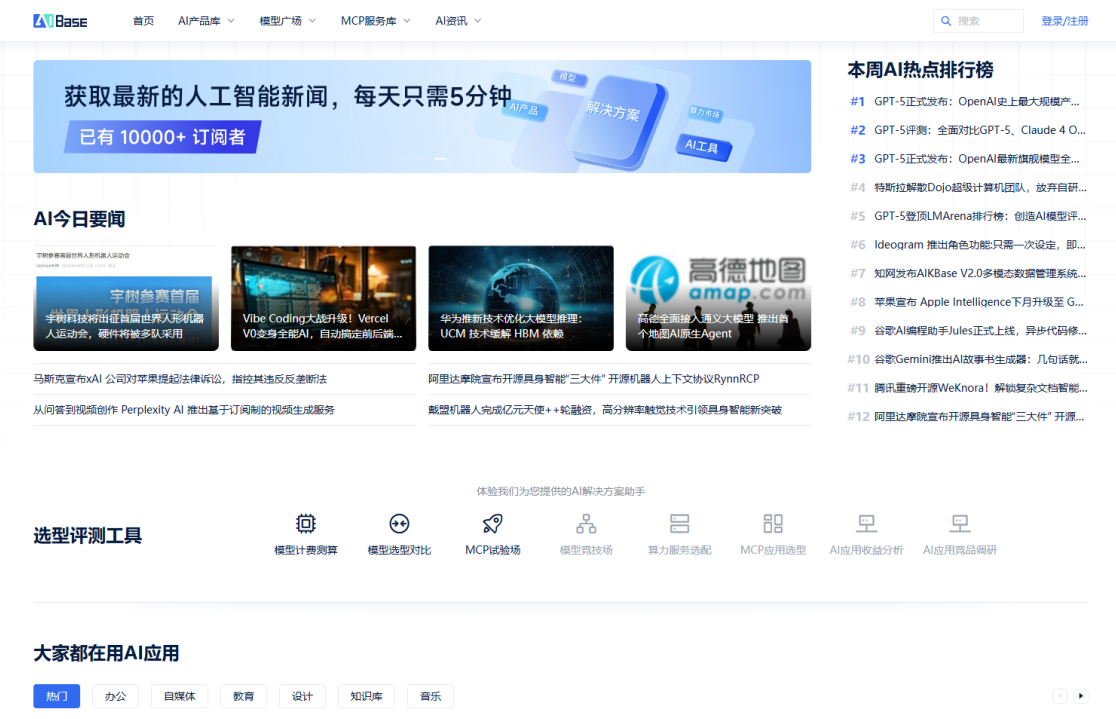Open ranking #3 GPT-5 旗舰模型 article
Screen dimensions: 1116x719
pyautogui.click(x=968, y=159)
